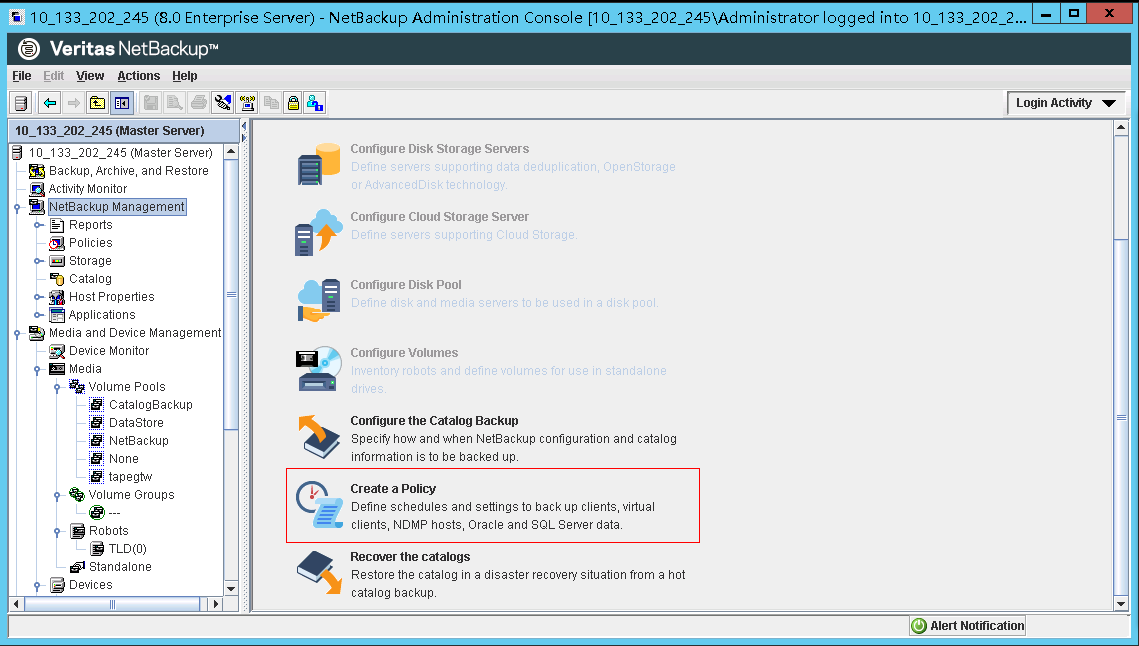Collapse the Volume Pools tree node

(57, 386)
